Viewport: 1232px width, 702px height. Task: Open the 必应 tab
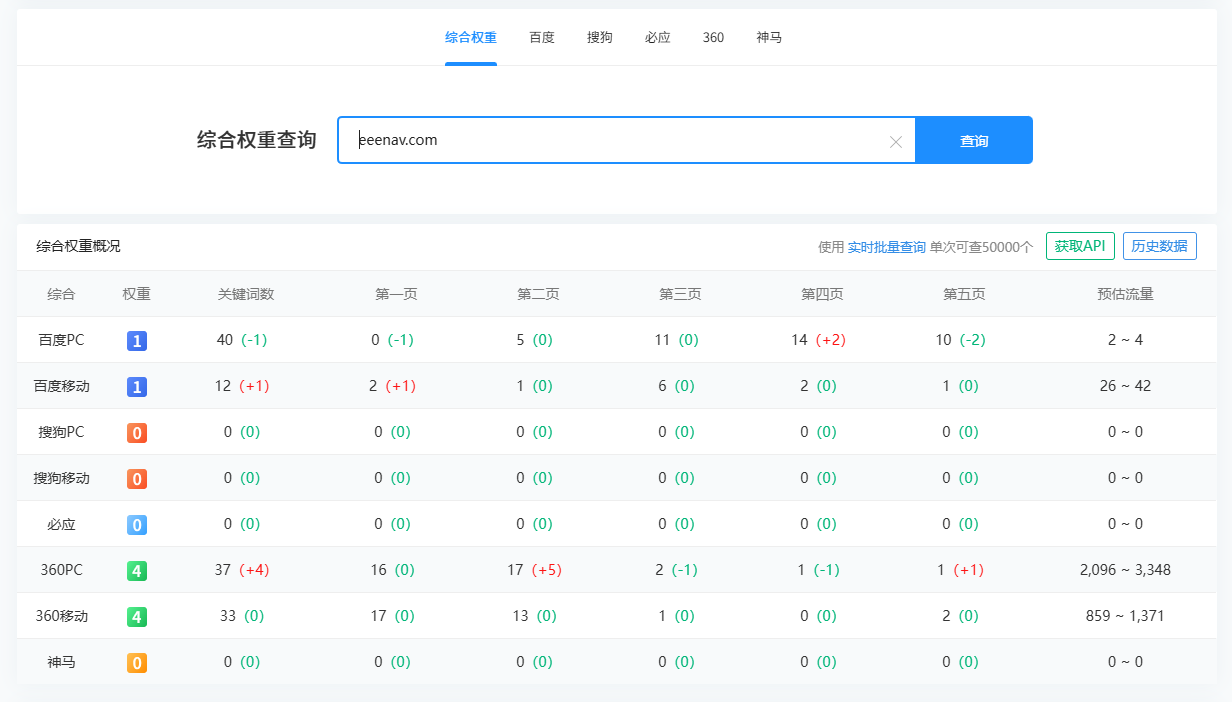pos(658,38)
